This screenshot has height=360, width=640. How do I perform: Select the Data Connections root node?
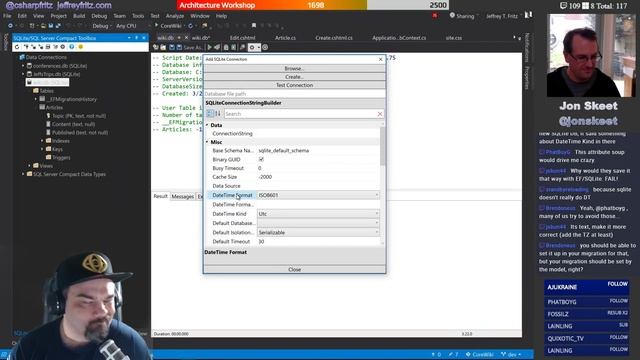[x=46, y=57]
